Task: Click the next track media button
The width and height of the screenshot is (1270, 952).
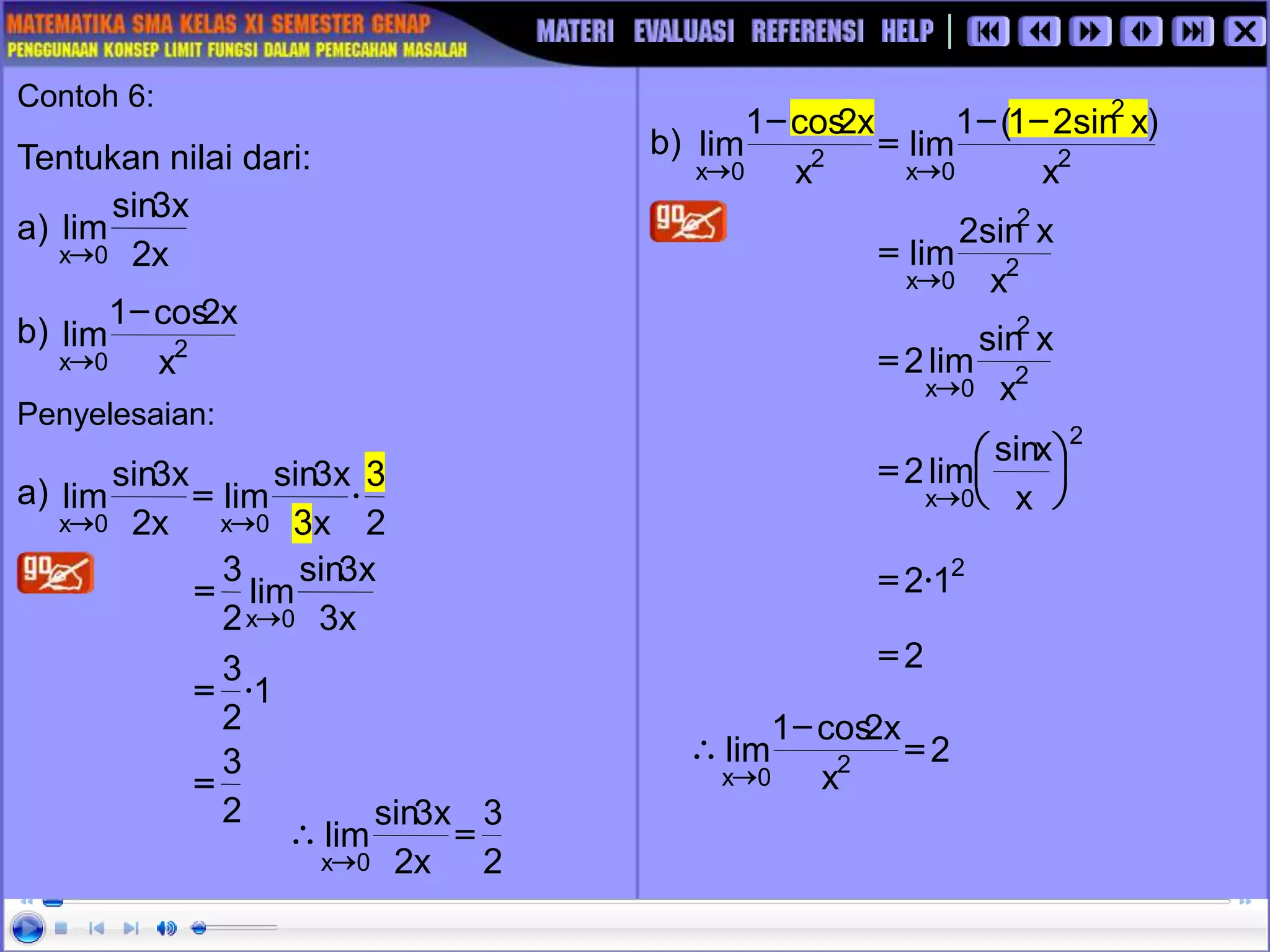Action: 131,928
